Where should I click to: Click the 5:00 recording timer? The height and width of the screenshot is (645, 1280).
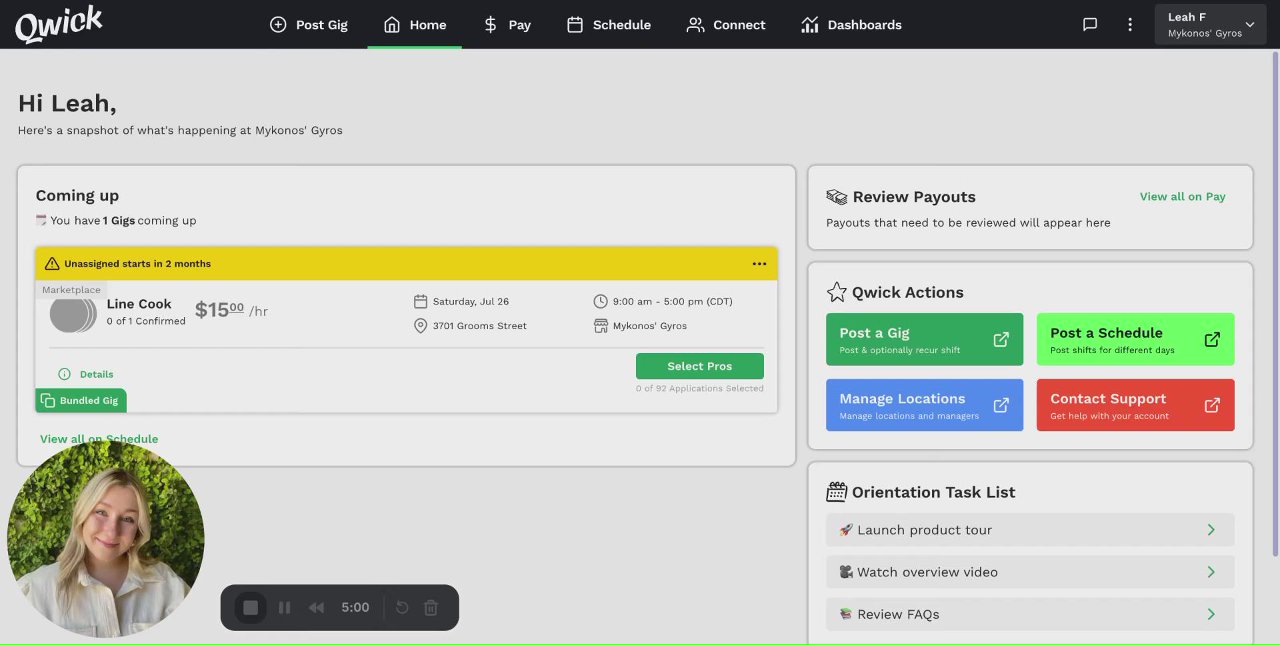click(x=355, y=607)
